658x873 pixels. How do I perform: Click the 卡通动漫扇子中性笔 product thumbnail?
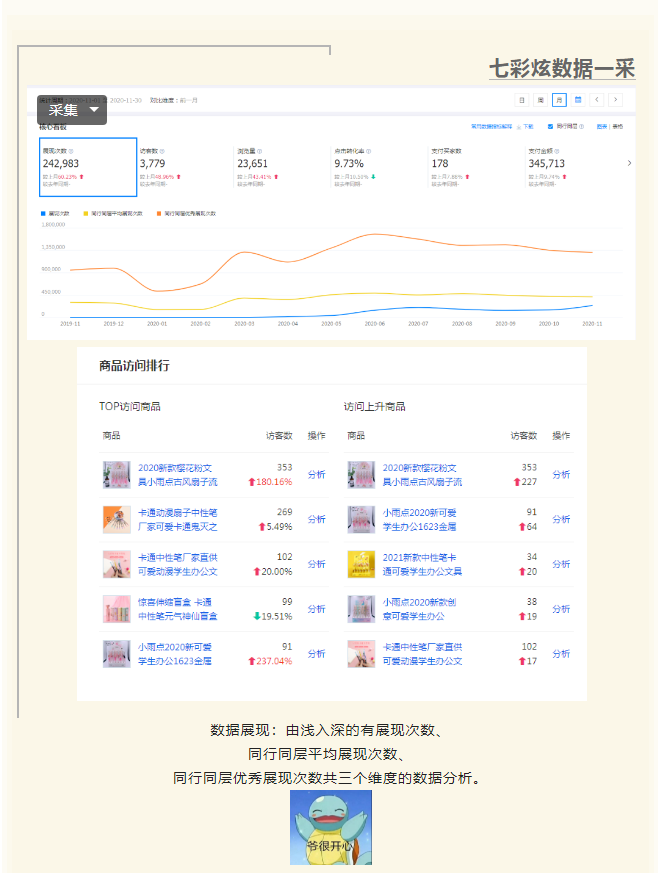(116, 519)
